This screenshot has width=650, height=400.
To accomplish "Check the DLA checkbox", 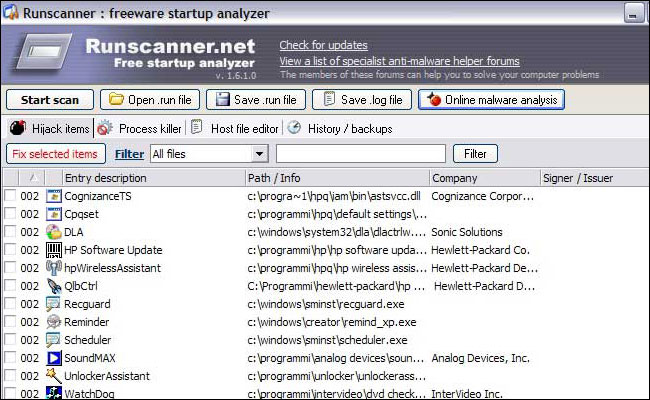I will pyautogui.click(x=10, y=231).
